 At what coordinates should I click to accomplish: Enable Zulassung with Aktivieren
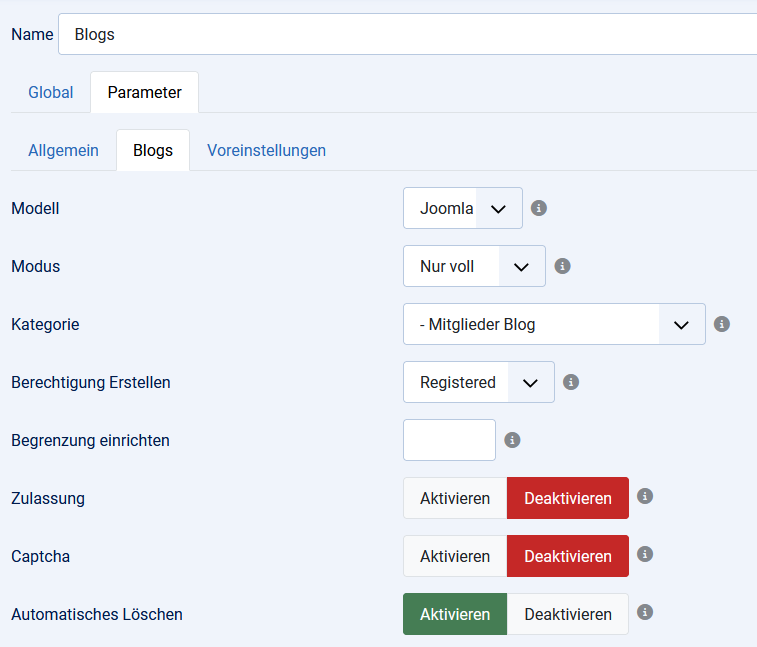[x=455, y=498]
